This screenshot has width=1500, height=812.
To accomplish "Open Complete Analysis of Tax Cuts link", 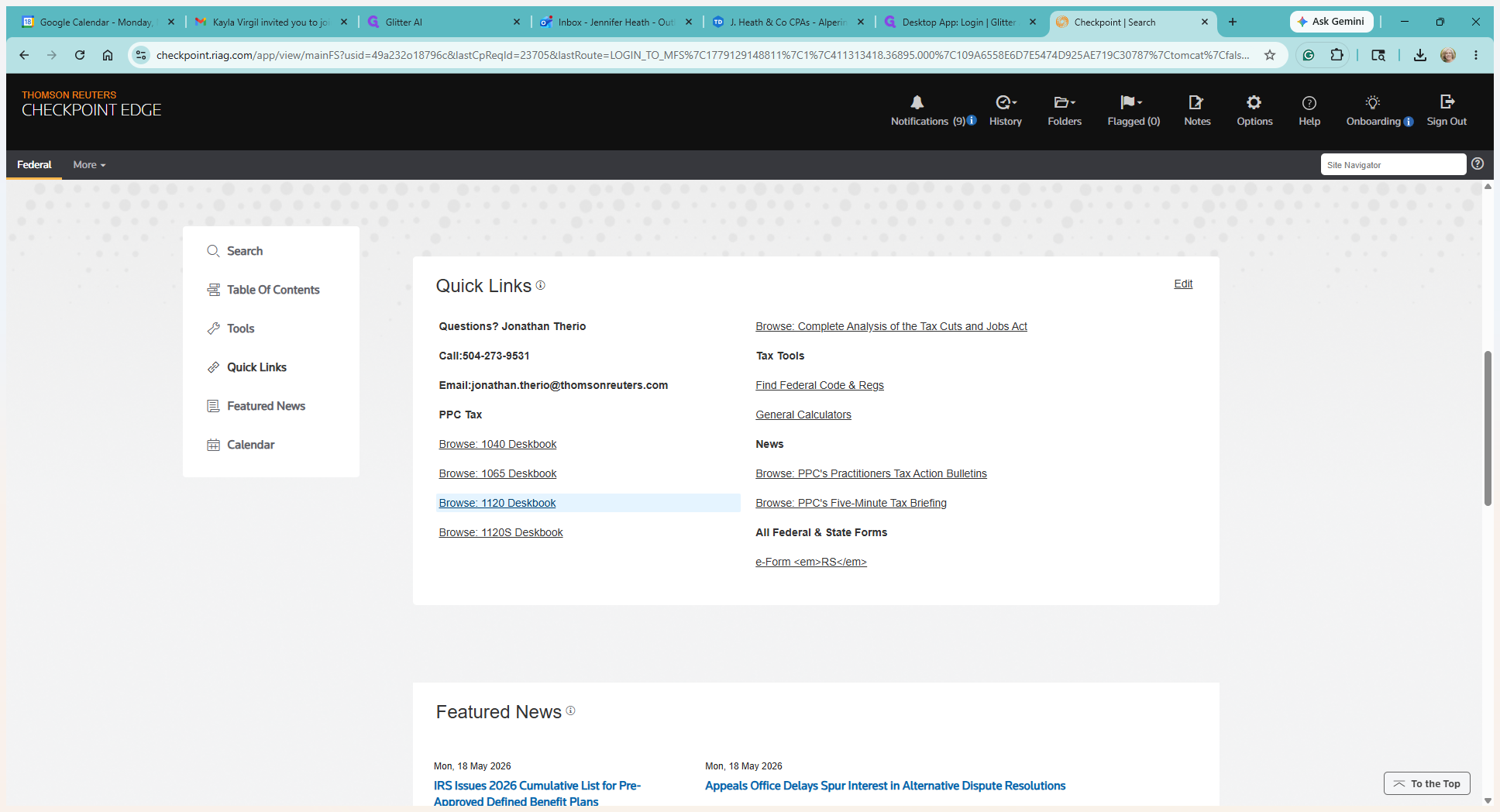I will click(x=891, y=326).
